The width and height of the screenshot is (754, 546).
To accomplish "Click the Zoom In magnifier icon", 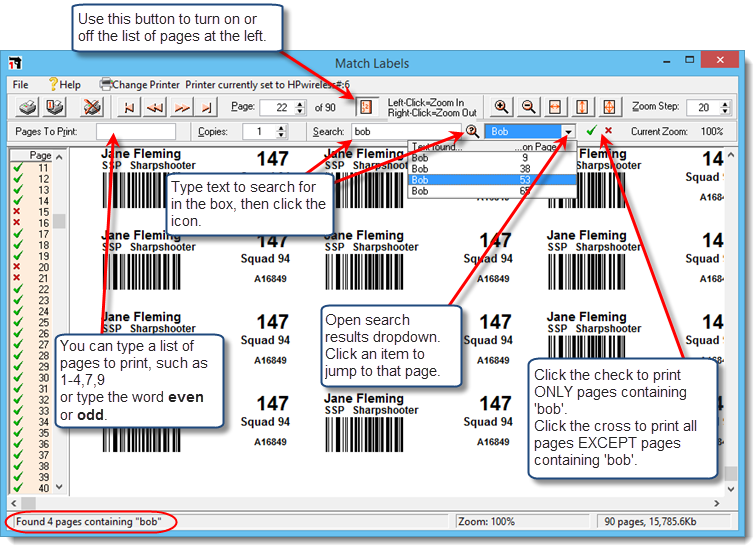I will (x=501, y=107).
